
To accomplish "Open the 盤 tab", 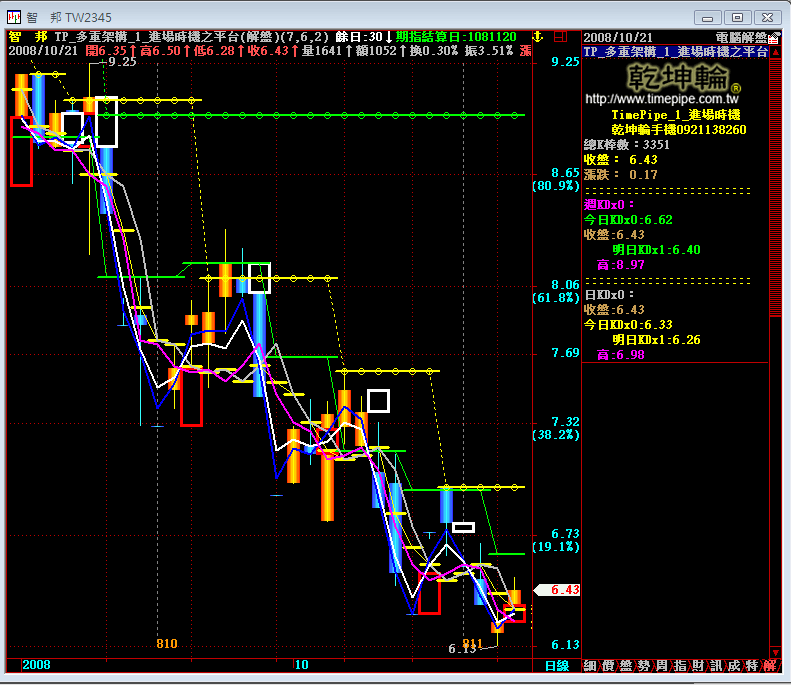I will [626, 665].
